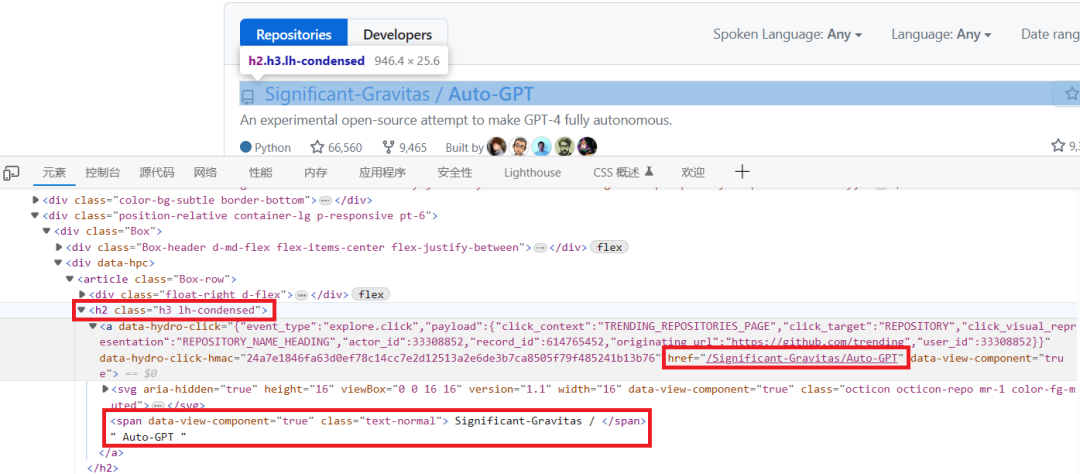The width and height of the screenshot is (1080, 474).
Task: Click the 66,560 stargazers link
Action: (x=336, y=147)
